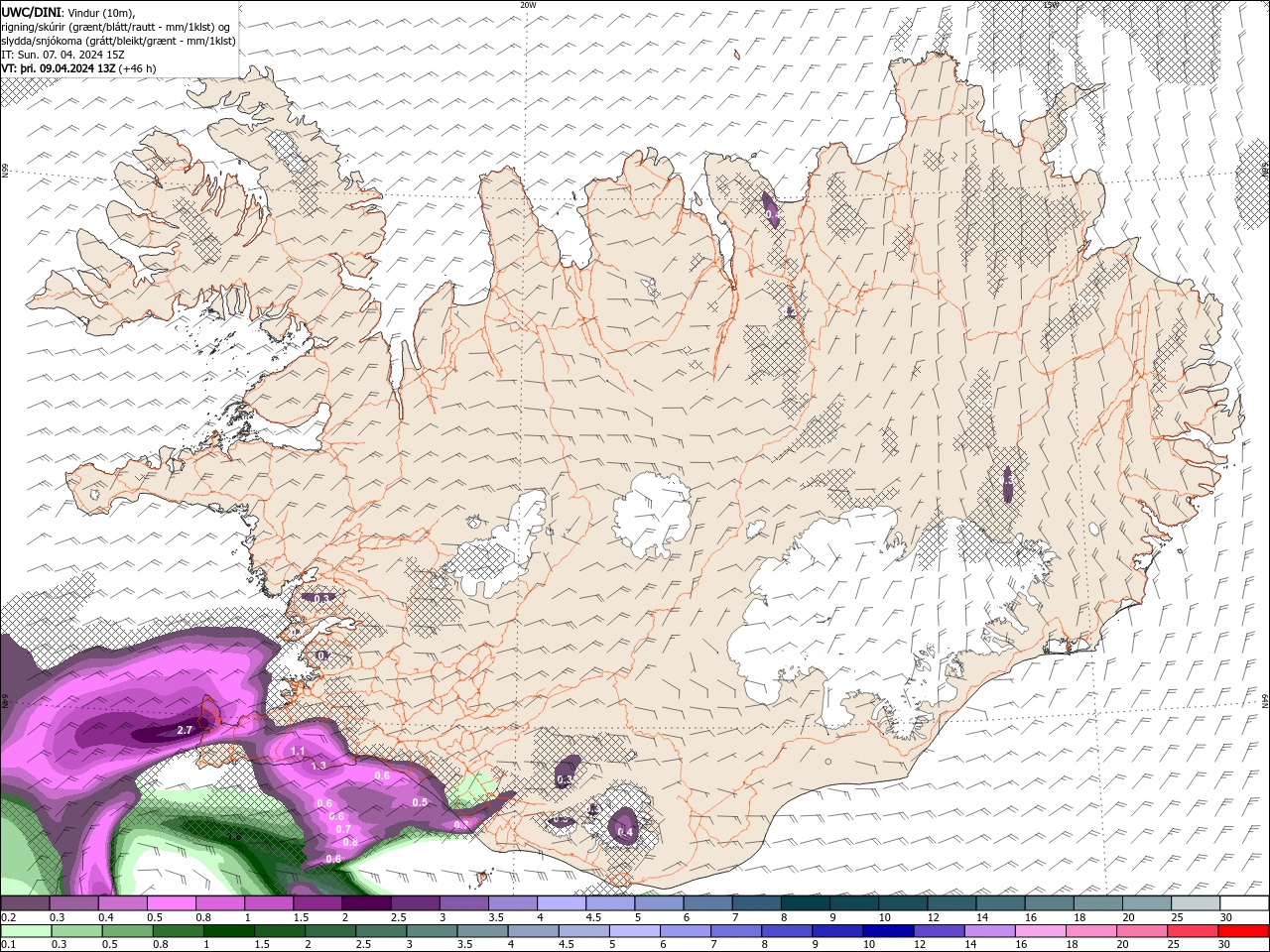
Task: Click the "20W" longitude label
Action: click(x=528, y=5)
